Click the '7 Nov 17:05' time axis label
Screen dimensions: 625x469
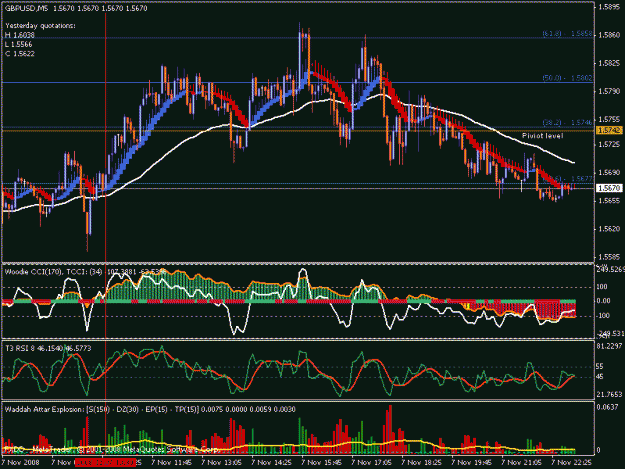click(371, 462)
